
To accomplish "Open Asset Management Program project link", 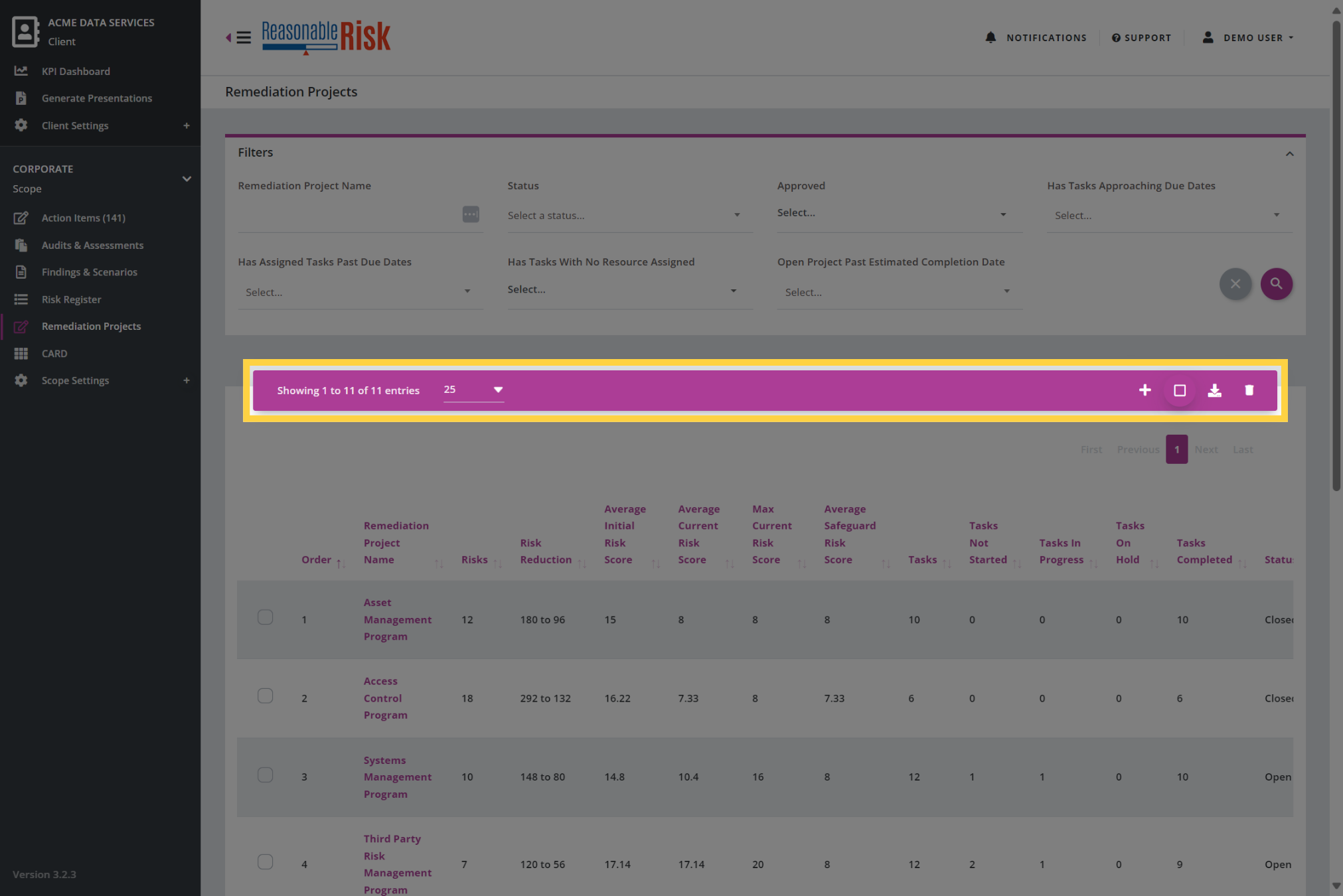I will pos(398,619).
